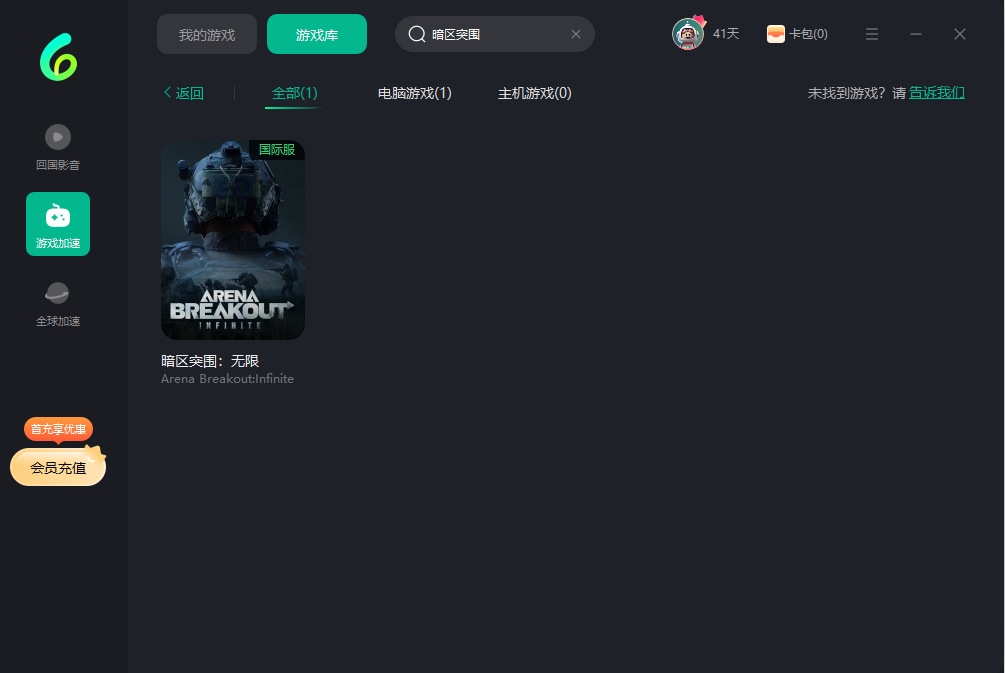Select the 主机游戏(0) filter tab
The width and height of the screenshot is (1005, 673).
click(x=535, y=93)
